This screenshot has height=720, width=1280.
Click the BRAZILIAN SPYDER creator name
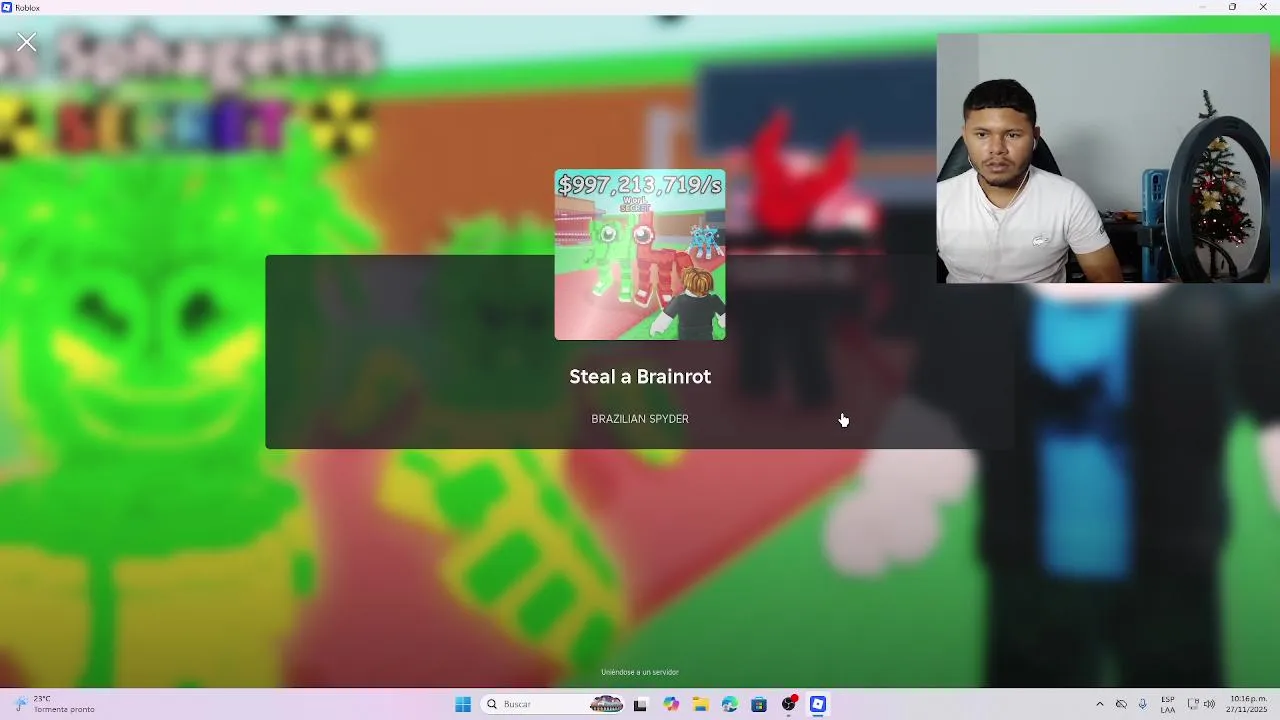click(x=640, y=419)
